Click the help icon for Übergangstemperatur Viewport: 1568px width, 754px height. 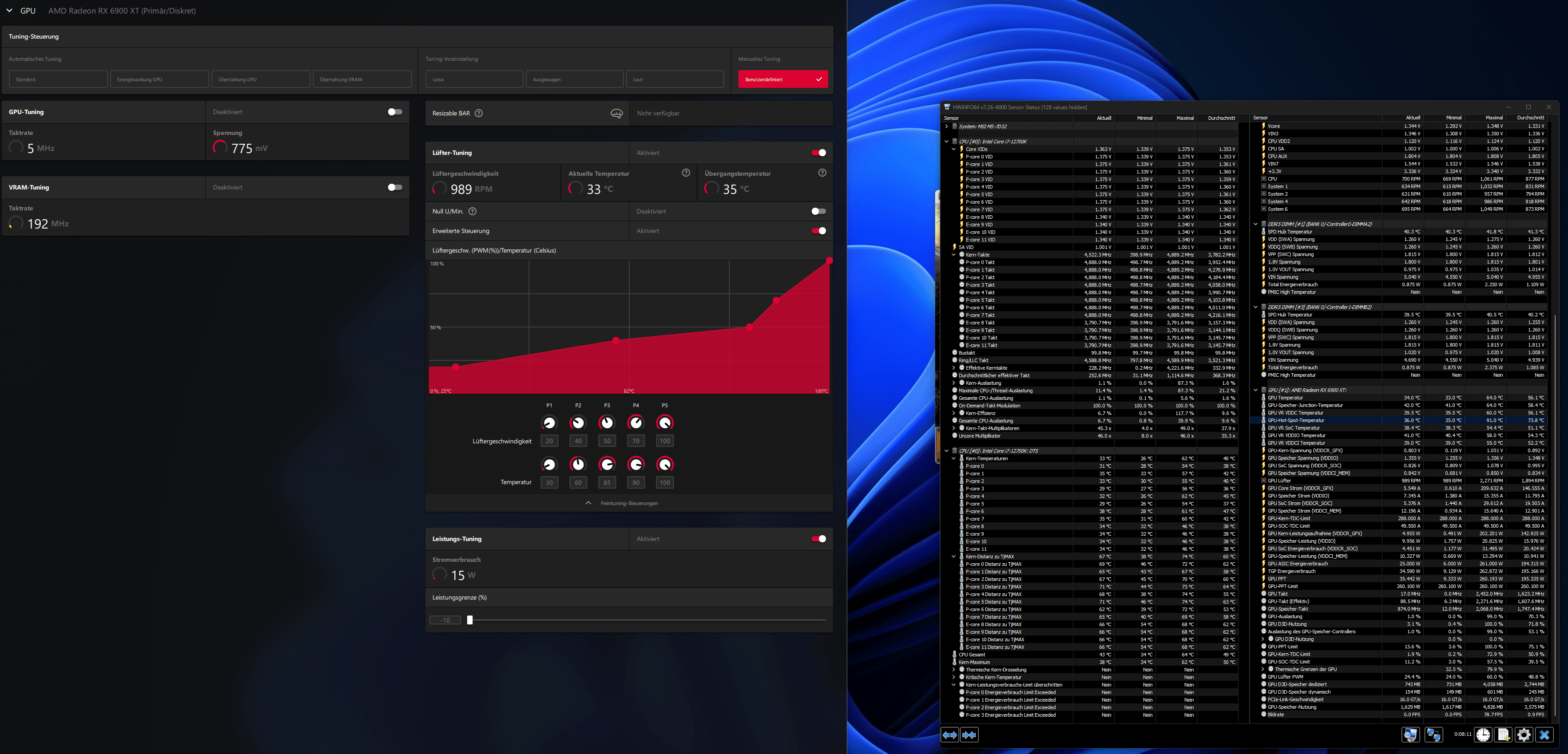click(822, 173)
